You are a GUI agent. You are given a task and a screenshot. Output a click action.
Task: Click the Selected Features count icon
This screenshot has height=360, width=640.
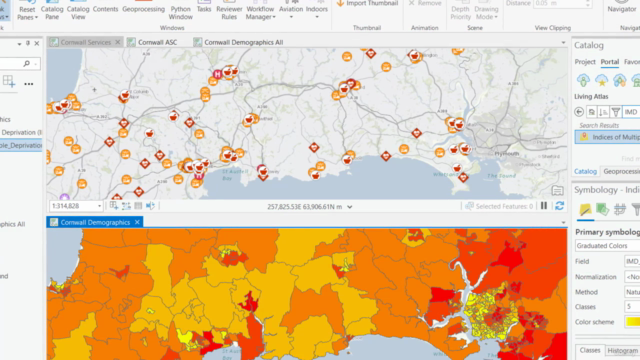coord(469,206)
